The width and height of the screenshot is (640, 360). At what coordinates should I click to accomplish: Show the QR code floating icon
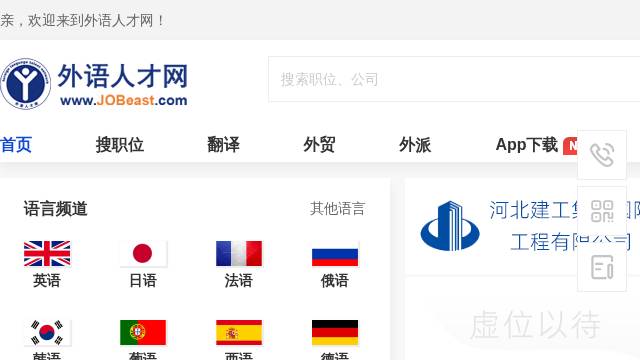point(602,211)
